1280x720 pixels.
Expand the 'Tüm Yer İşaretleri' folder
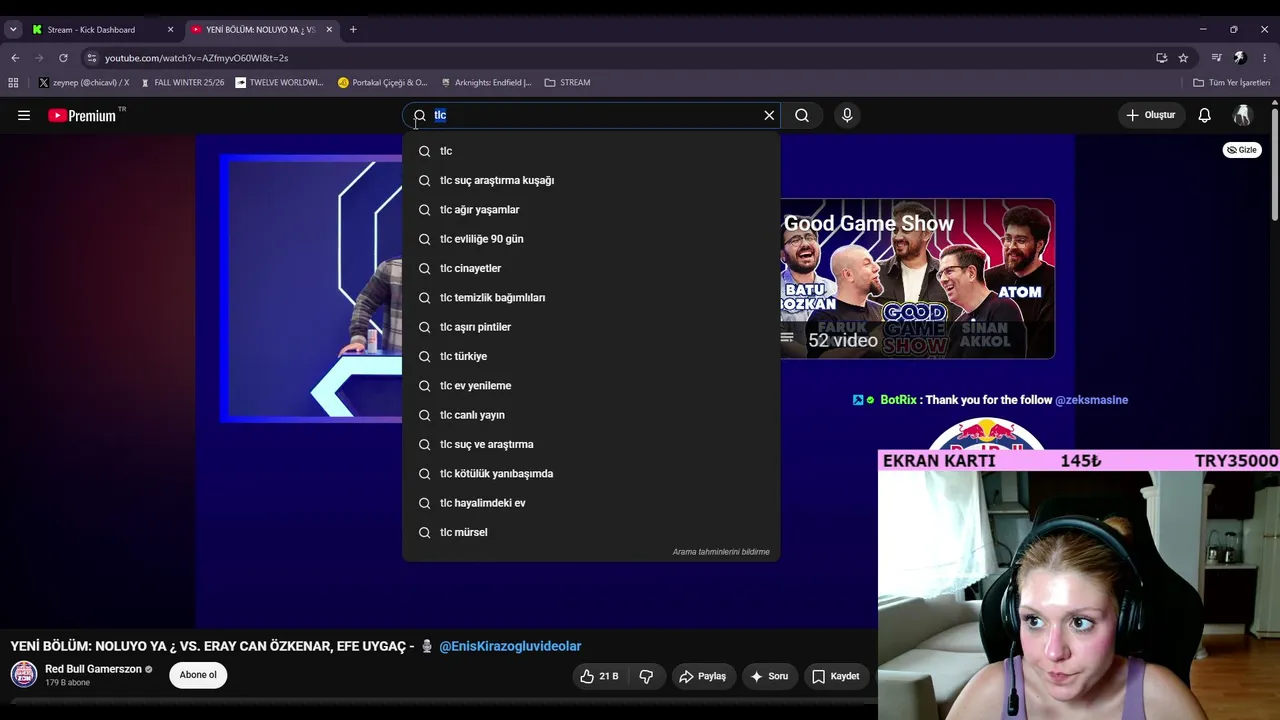[1231, 83]
